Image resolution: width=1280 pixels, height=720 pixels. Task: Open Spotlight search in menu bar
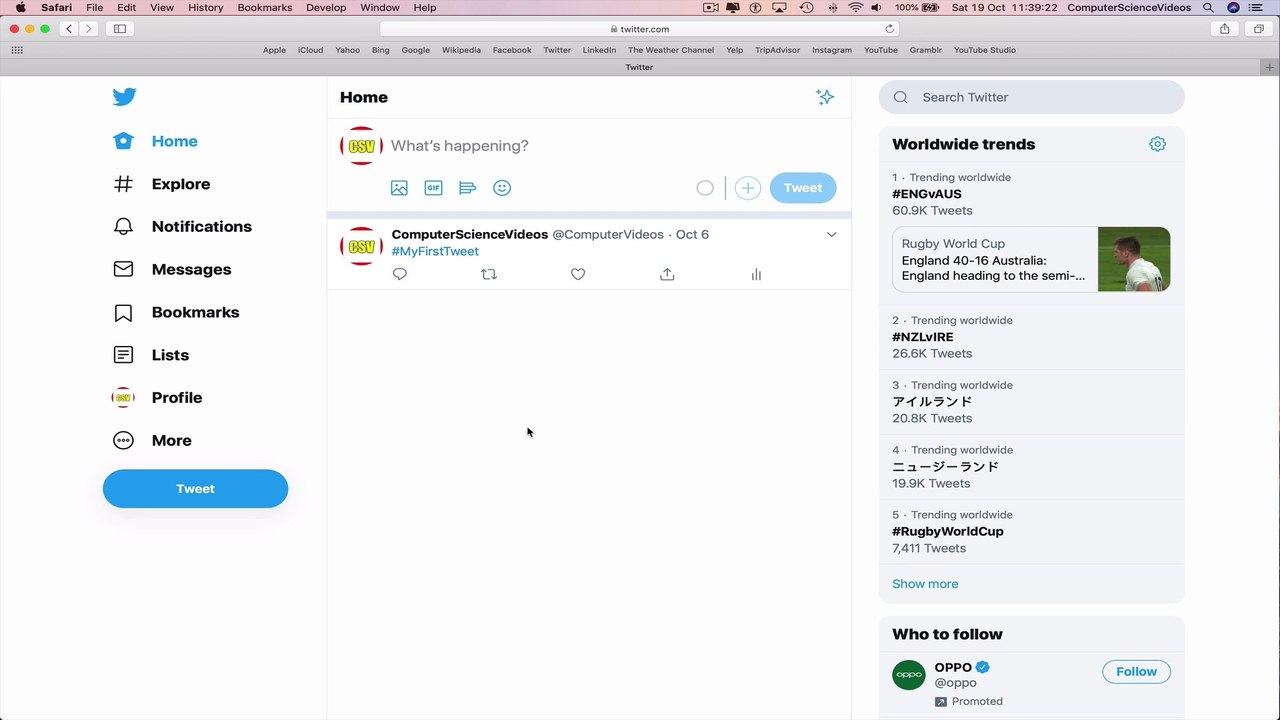pyautogui.click(x=1208, y=7)
